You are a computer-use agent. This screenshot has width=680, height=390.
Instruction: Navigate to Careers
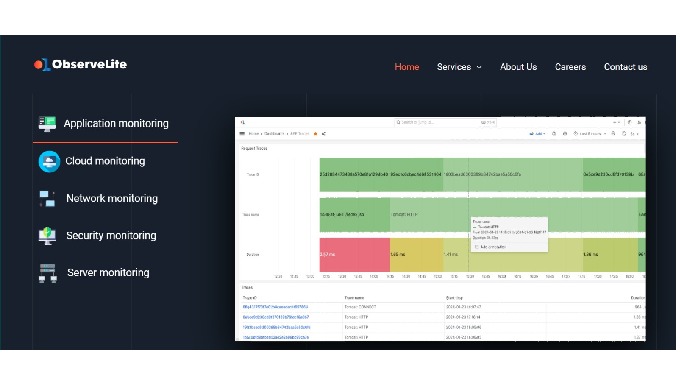point(570,67)
